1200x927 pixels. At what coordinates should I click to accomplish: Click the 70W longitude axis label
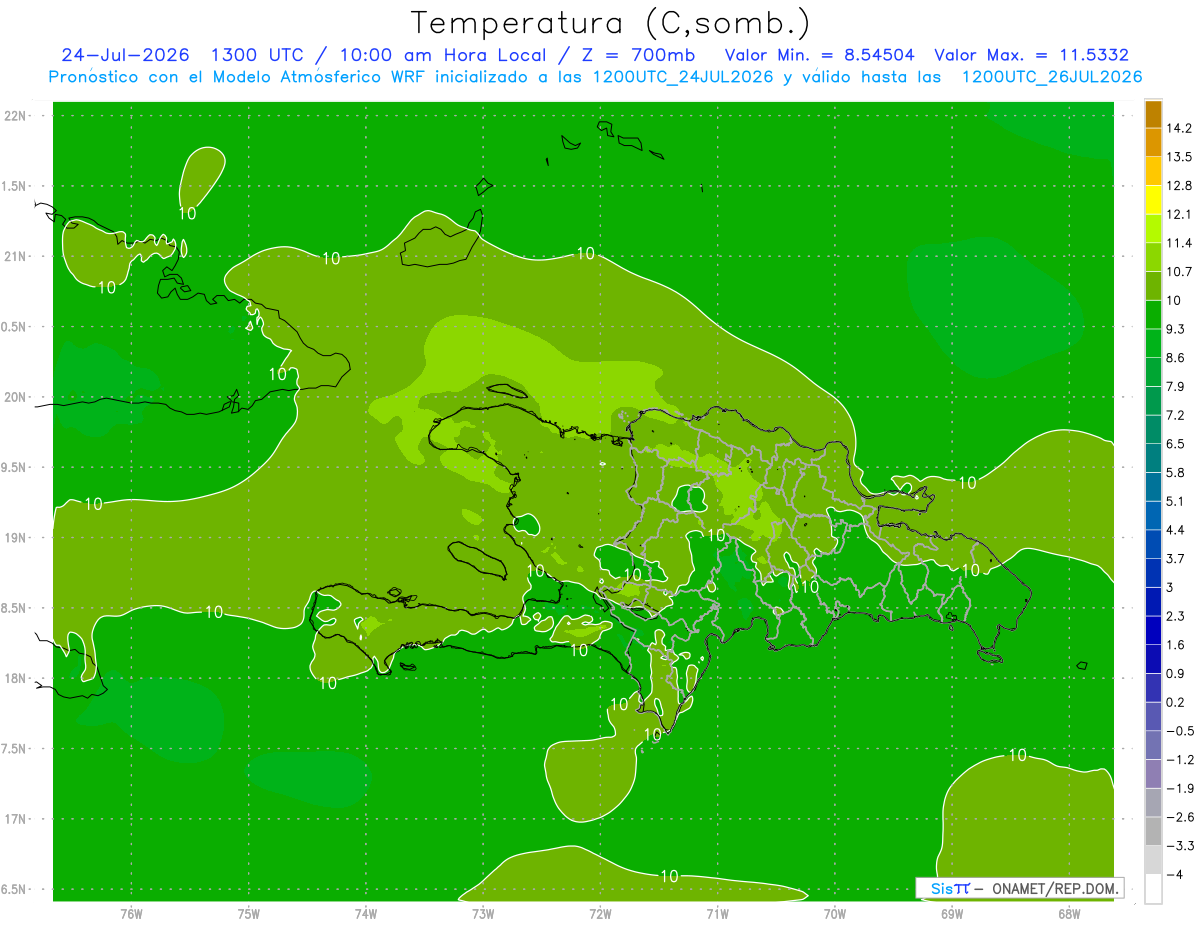[835, 914]
